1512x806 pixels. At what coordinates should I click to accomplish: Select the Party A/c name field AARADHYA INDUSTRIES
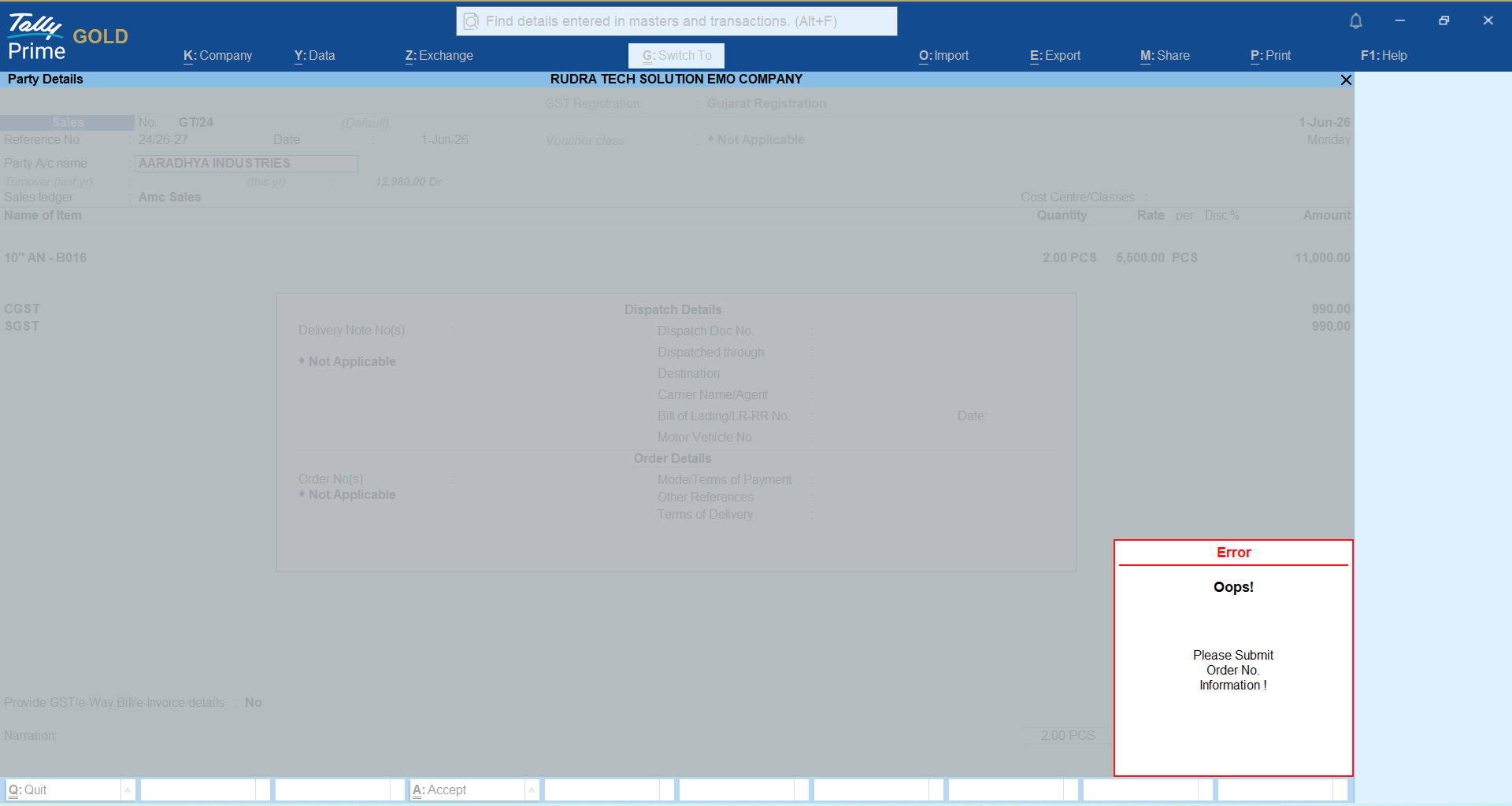coord(246,164)
